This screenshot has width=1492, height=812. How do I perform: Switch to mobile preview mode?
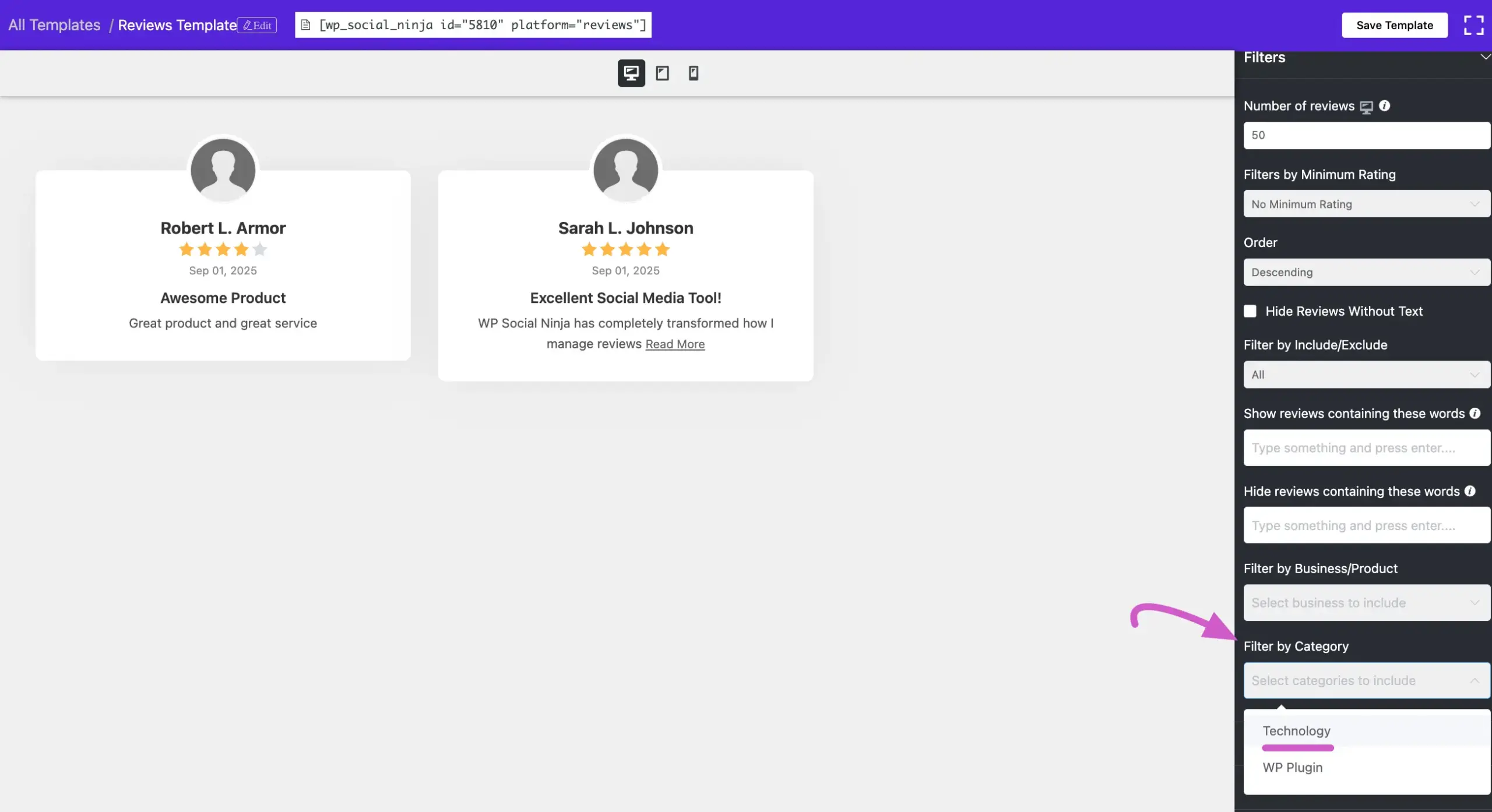[x=693, y=73]
